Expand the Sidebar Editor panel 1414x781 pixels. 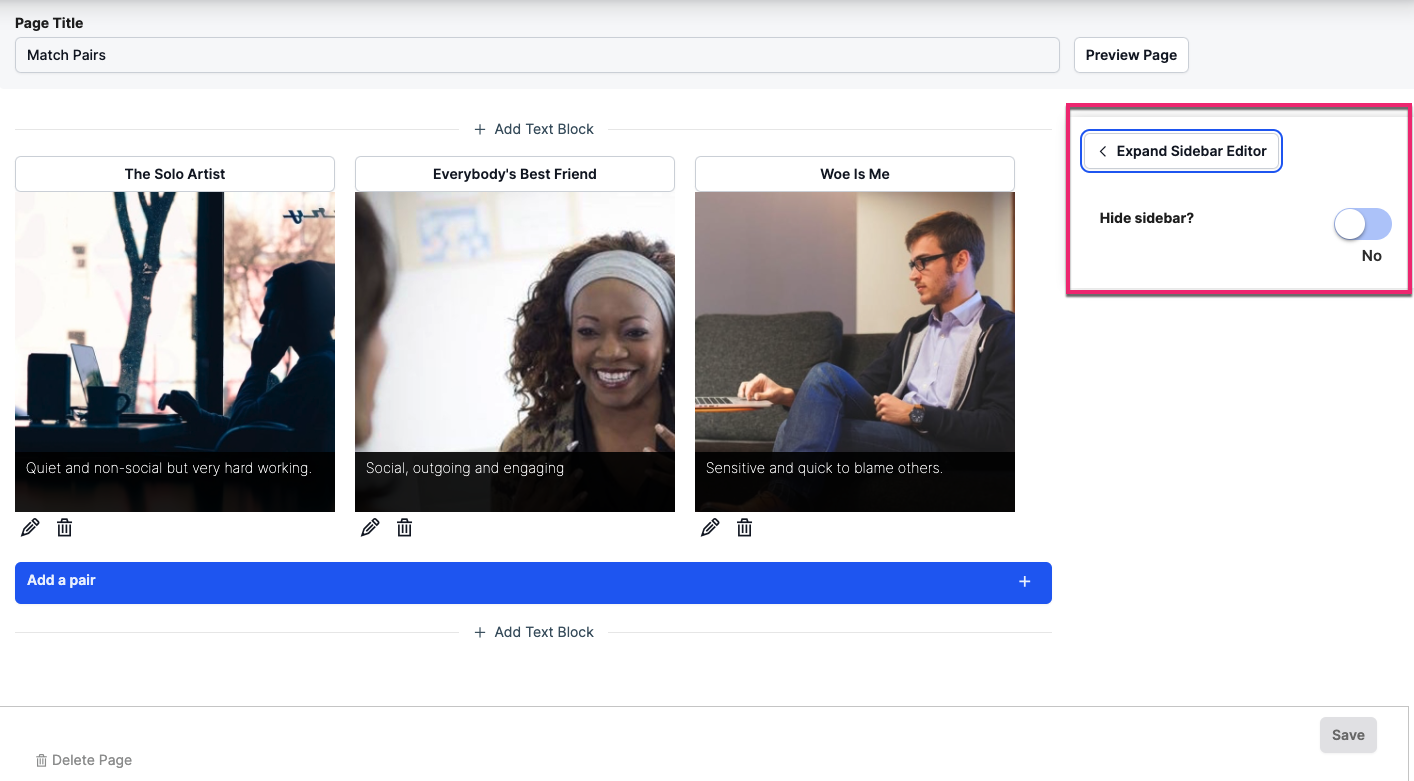[1182, 151]
